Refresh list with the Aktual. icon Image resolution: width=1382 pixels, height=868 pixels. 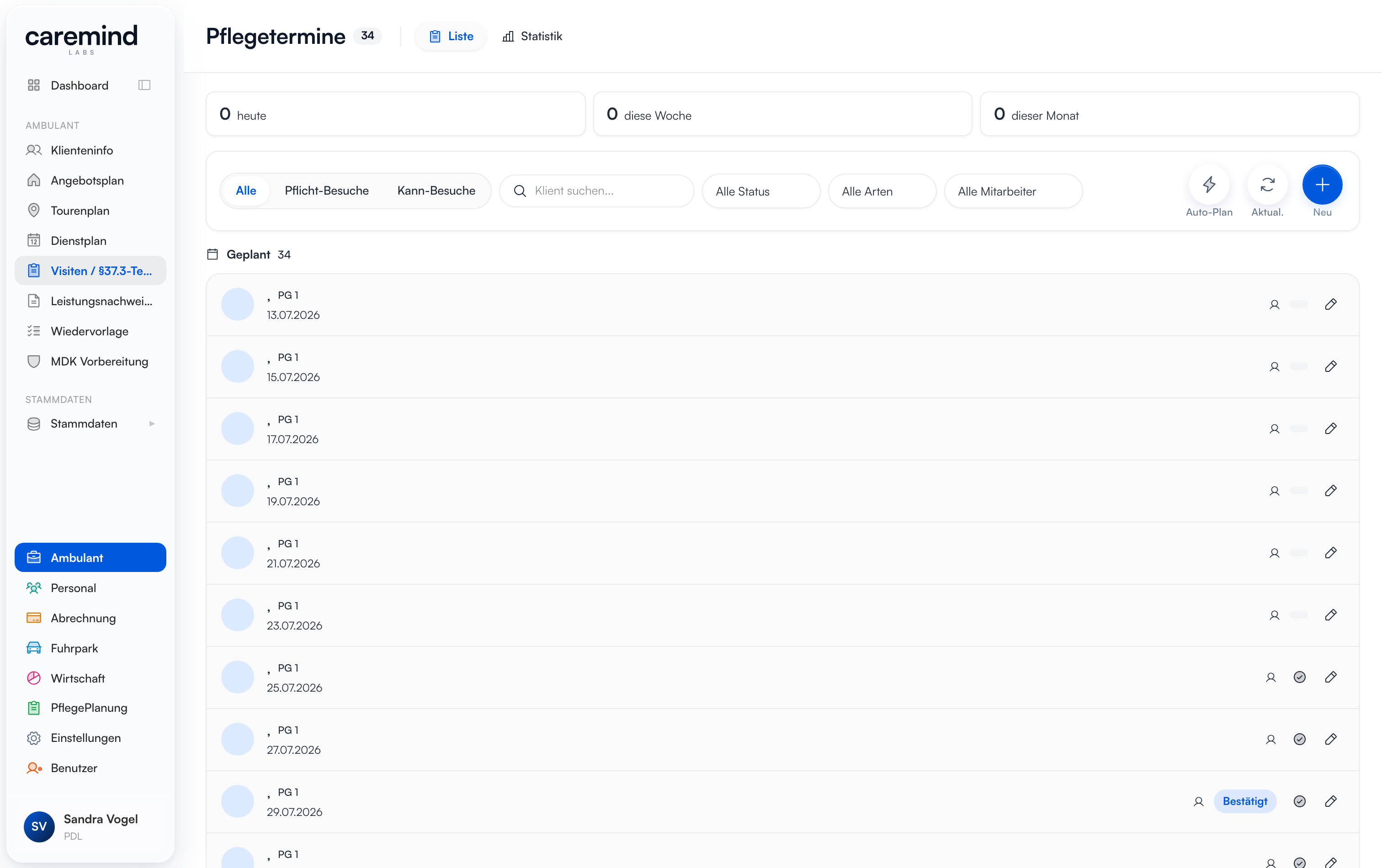tap(1267, 185)
